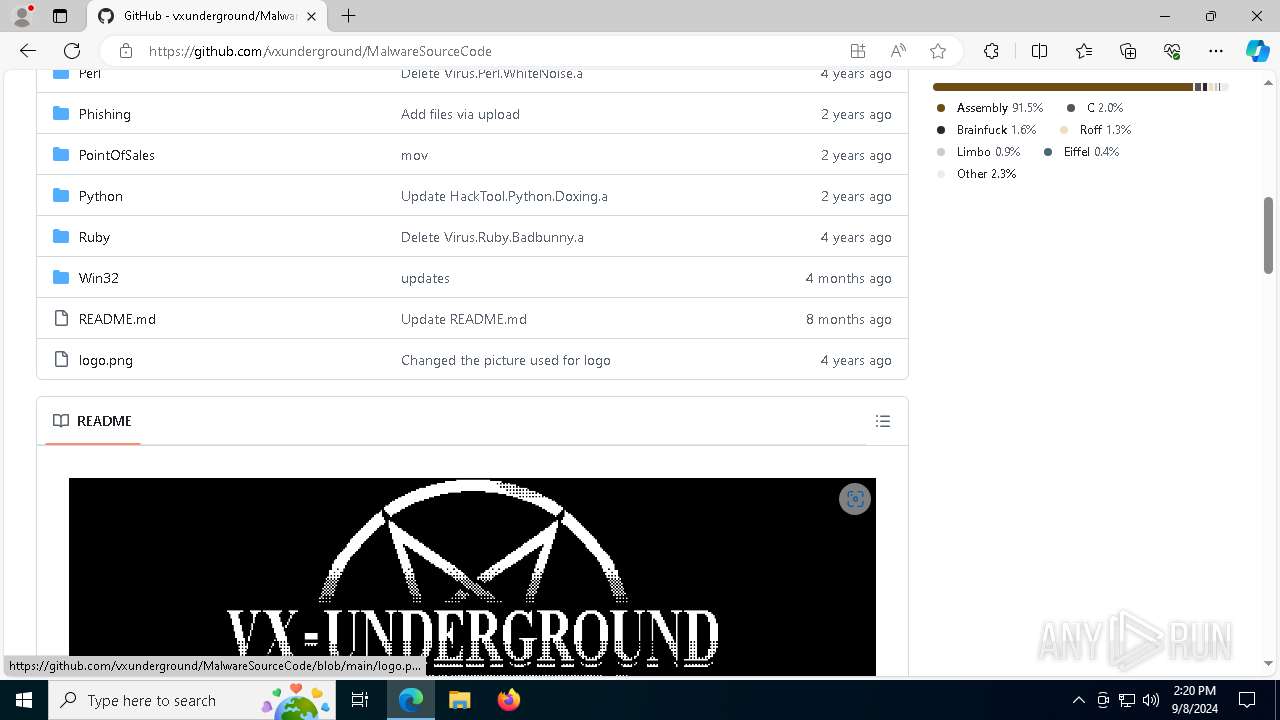Open the Copilot sidebar icon
The height and width of the screenshot is (720, 1280).
[x=1257, y=51]
